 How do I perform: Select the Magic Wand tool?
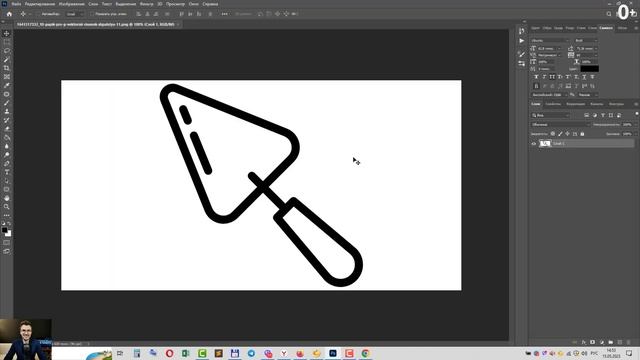(x=7, y=60)
